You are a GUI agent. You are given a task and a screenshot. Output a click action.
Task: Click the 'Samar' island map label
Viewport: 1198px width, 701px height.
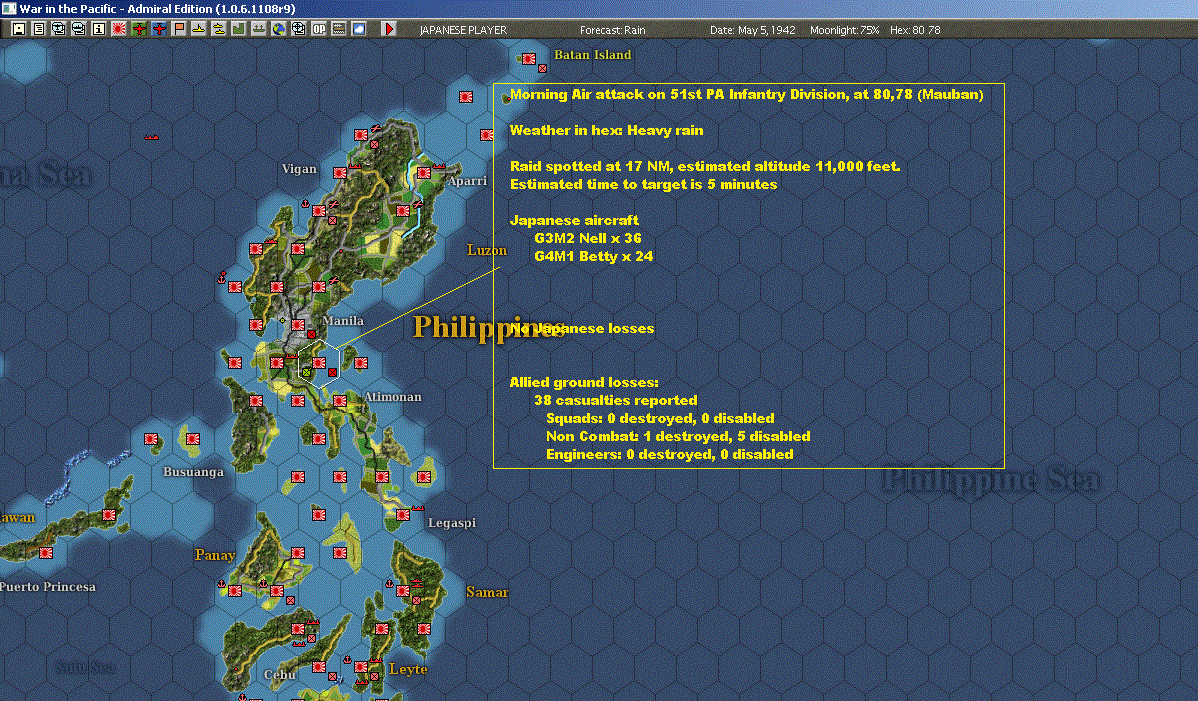click(487, 592)
